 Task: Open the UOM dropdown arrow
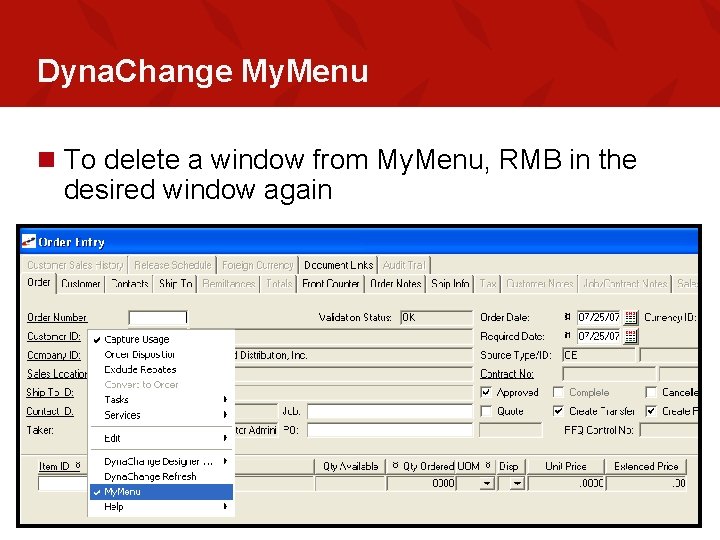point(487,483)
